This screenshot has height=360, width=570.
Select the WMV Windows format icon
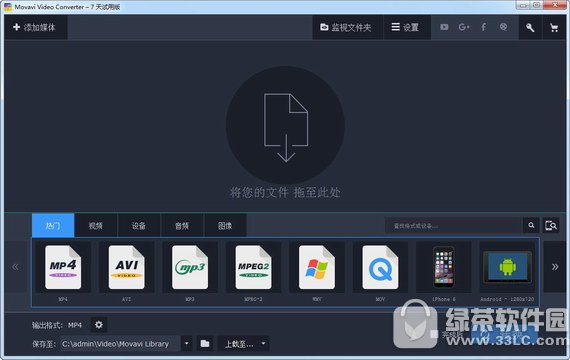pyautogui.click(x=317, y=267)
